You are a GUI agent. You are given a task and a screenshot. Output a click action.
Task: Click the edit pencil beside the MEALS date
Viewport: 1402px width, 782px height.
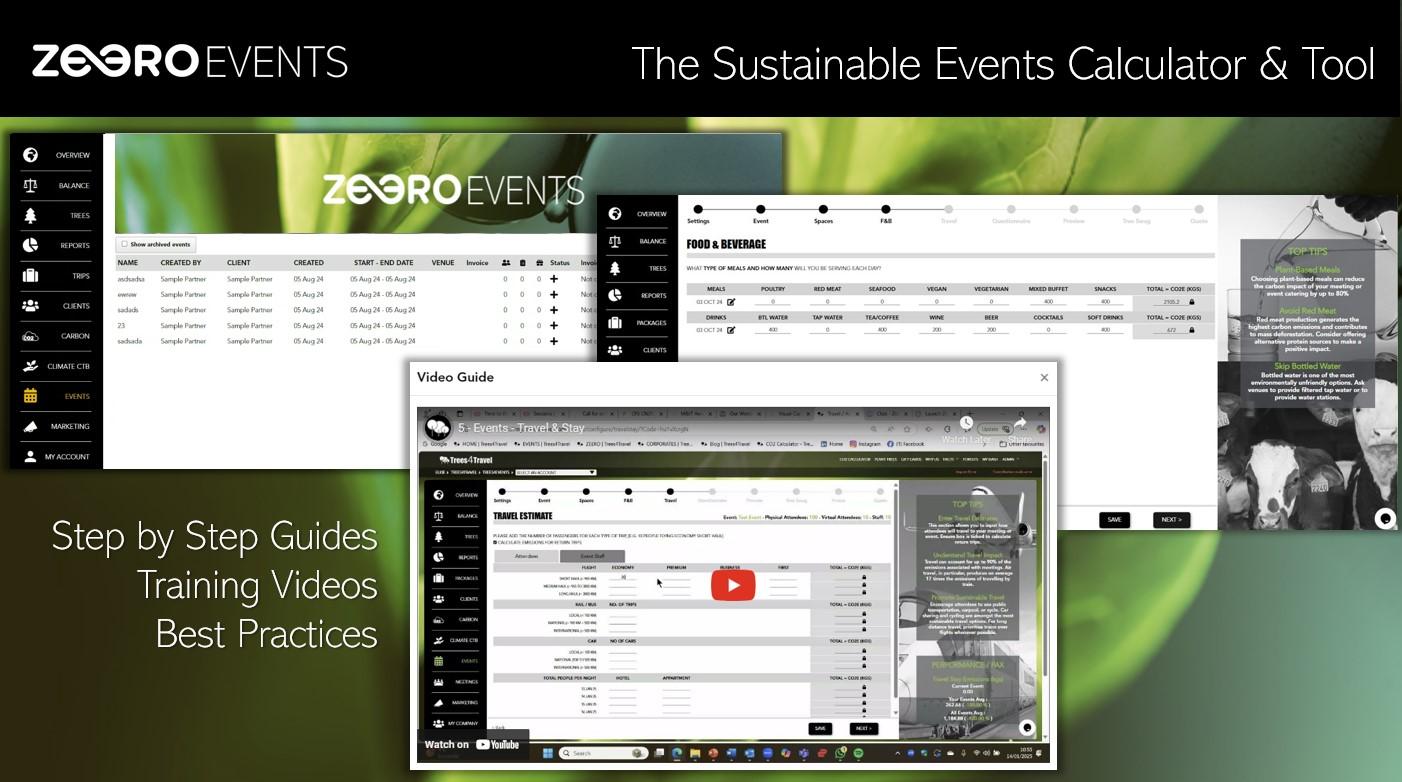tap(730, 302)
